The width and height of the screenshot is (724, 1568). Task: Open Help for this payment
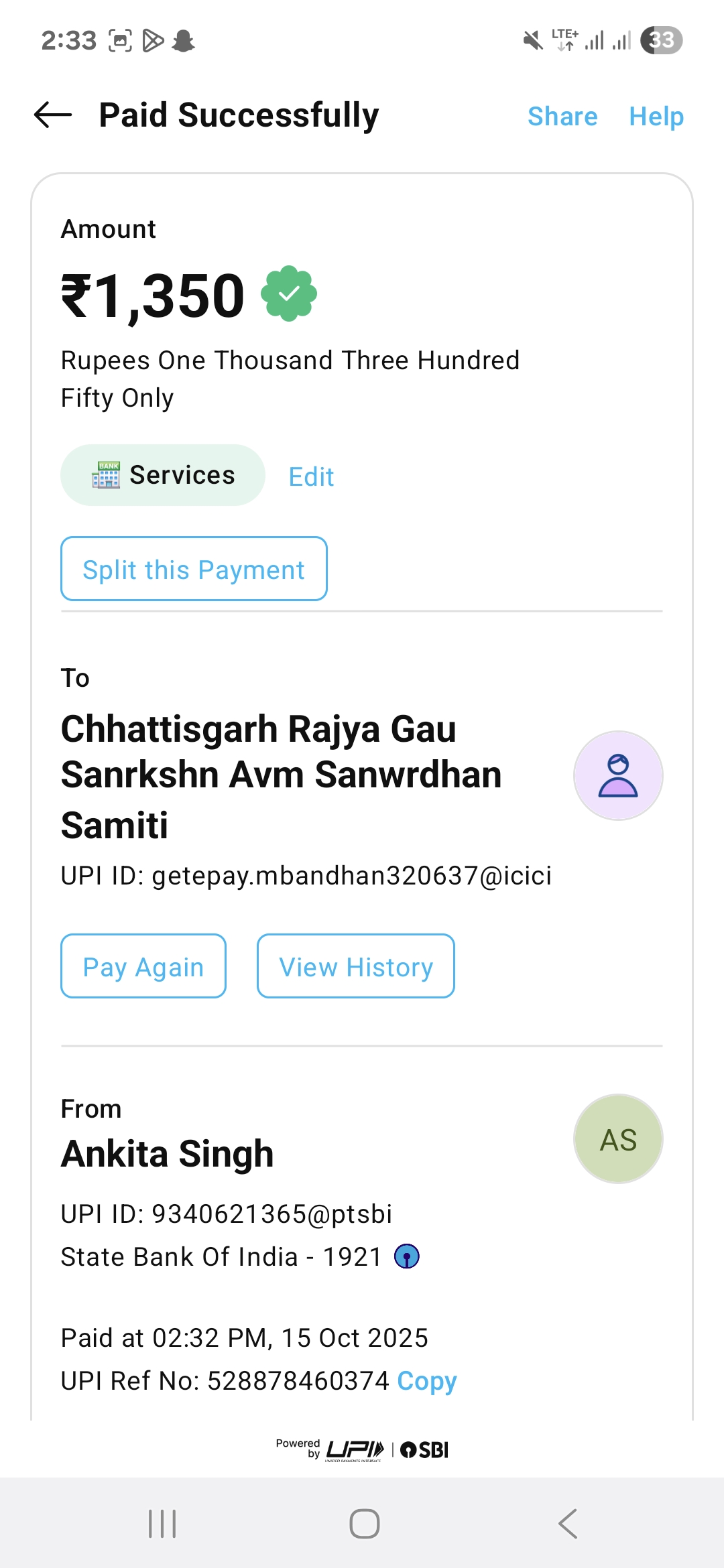click(656, 117)
